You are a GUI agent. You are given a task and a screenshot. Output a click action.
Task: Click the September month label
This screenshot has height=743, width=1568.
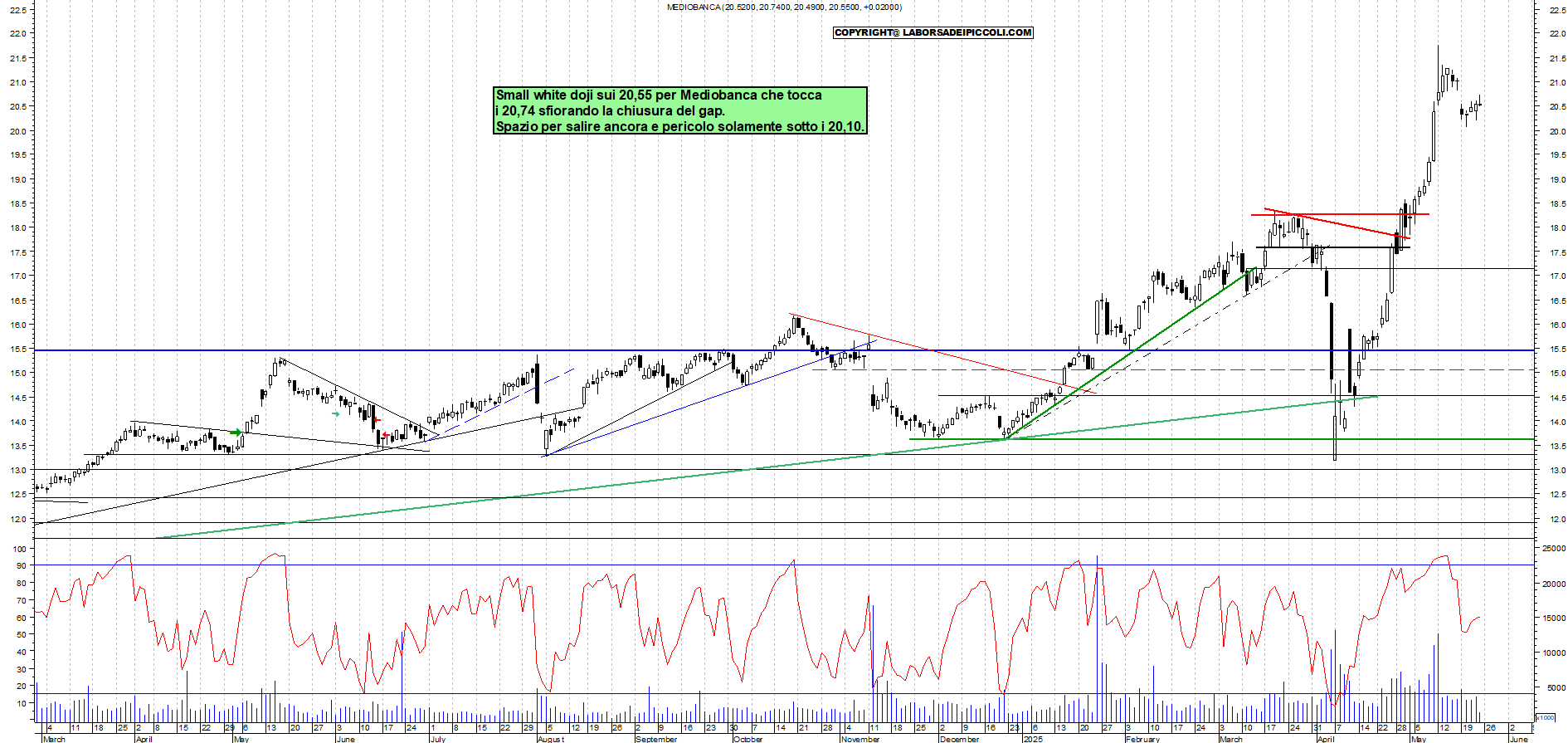(656, 739)
